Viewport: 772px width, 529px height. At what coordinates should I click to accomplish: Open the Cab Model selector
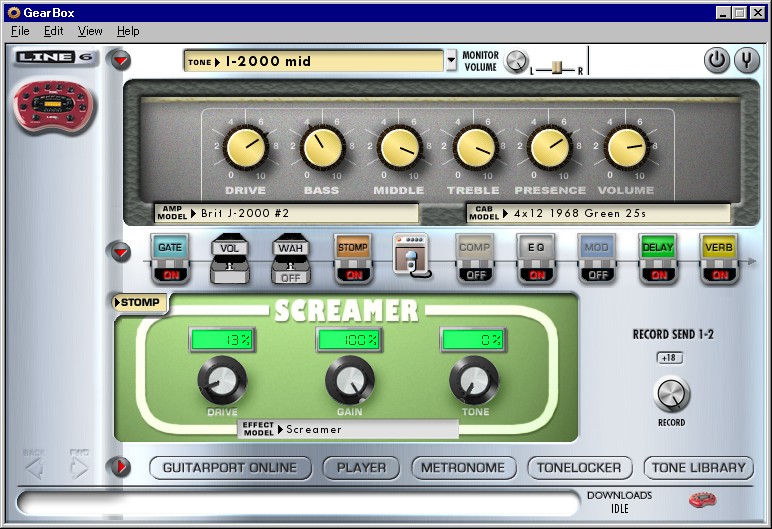(598, 213)
